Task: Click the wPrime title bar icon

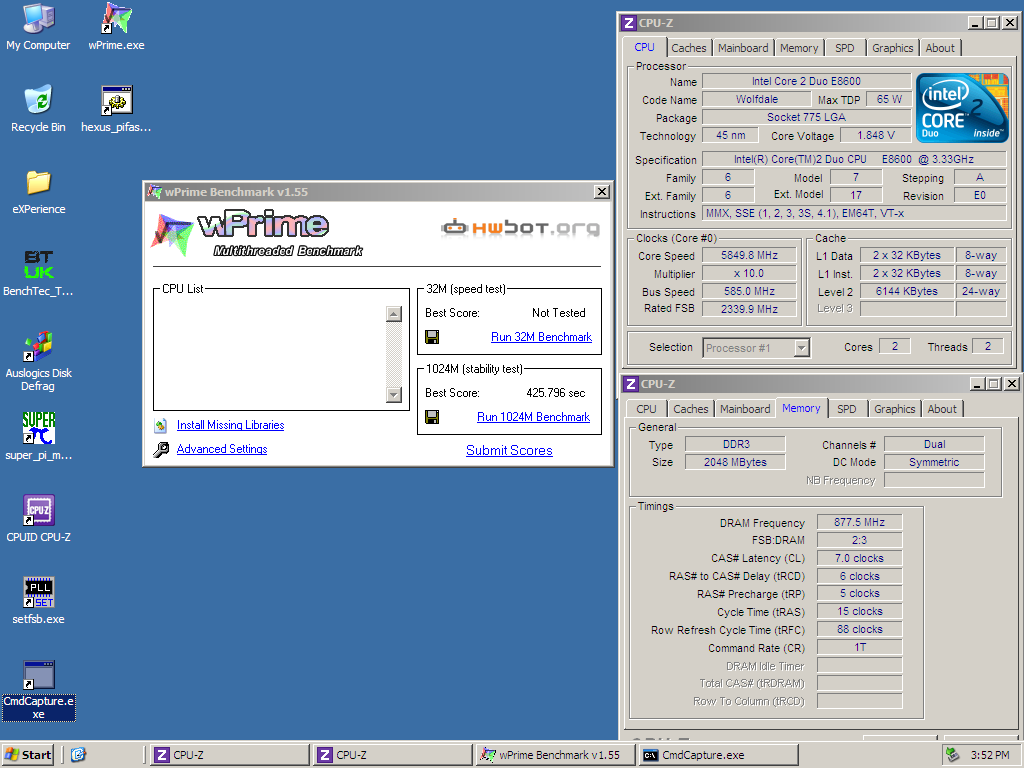Action: [x=154, y=192]
